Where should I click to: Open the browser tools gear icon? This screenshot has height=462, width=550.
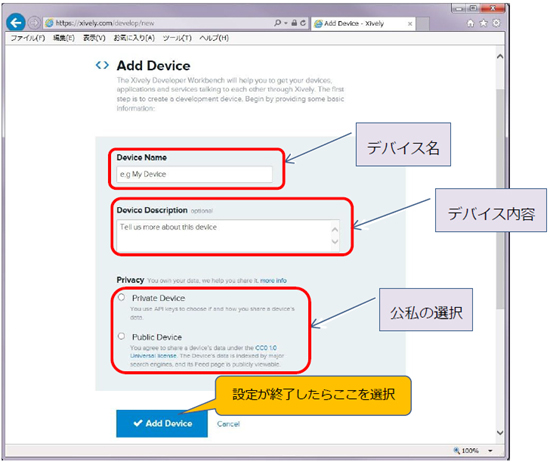point(496,23)
